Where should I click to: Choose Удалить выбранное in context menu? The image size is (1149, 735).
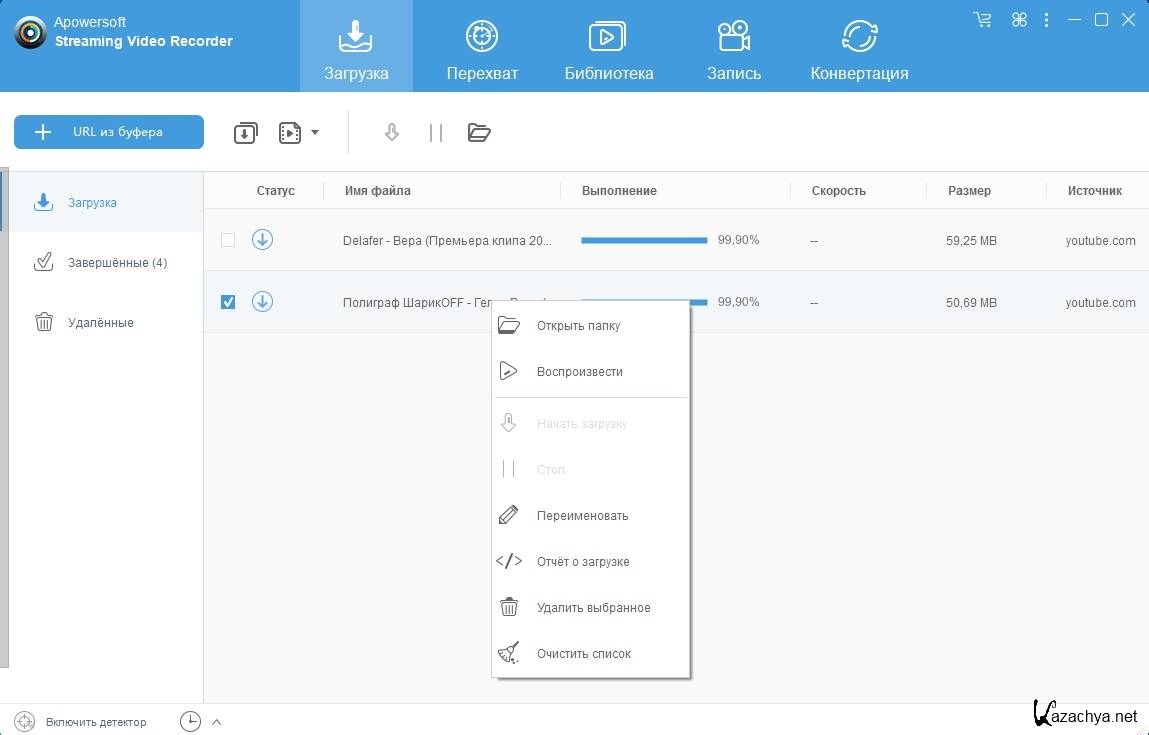(593, 608)
